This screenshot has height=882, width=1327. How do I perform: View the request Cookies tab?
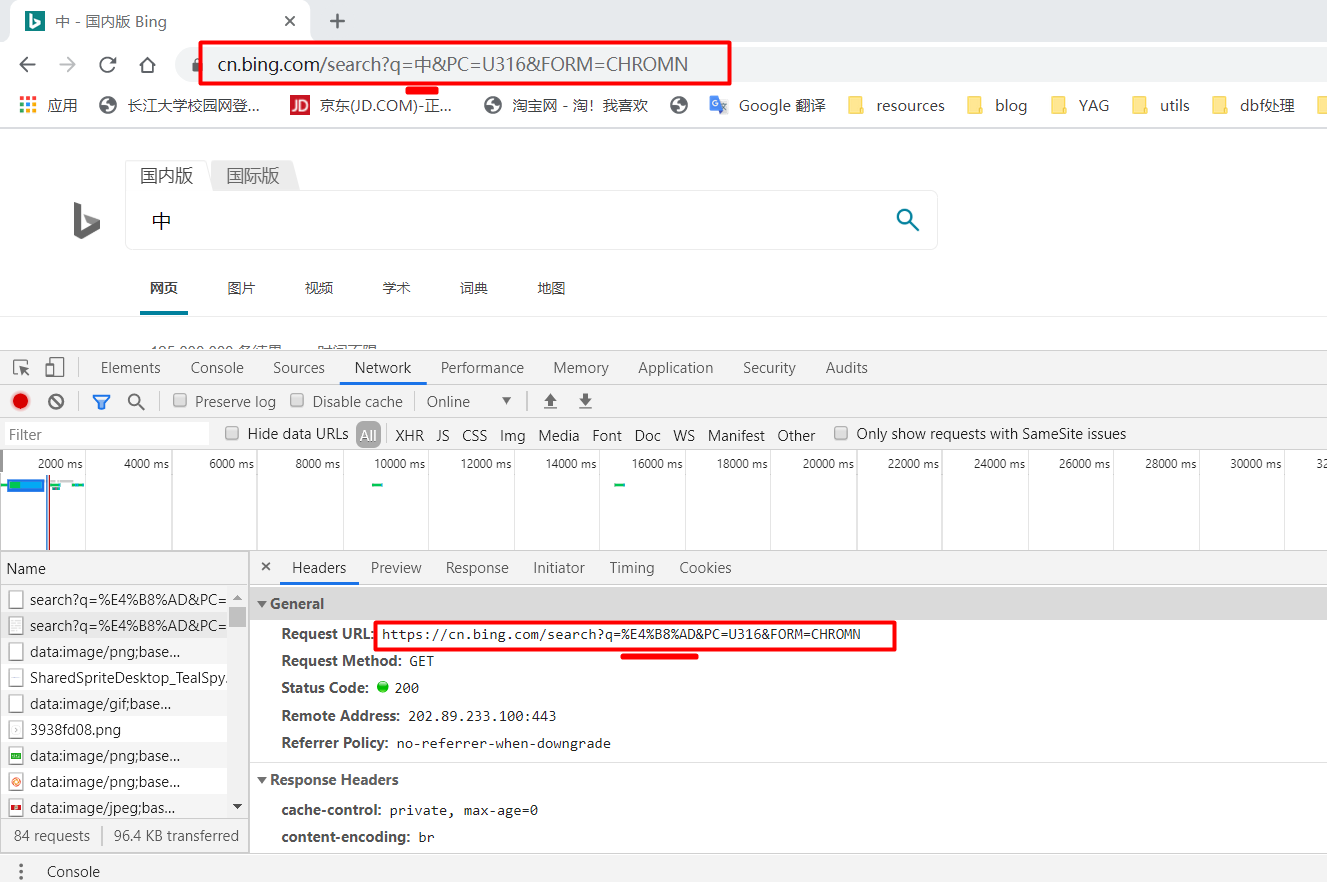click(x=705, y=568)
